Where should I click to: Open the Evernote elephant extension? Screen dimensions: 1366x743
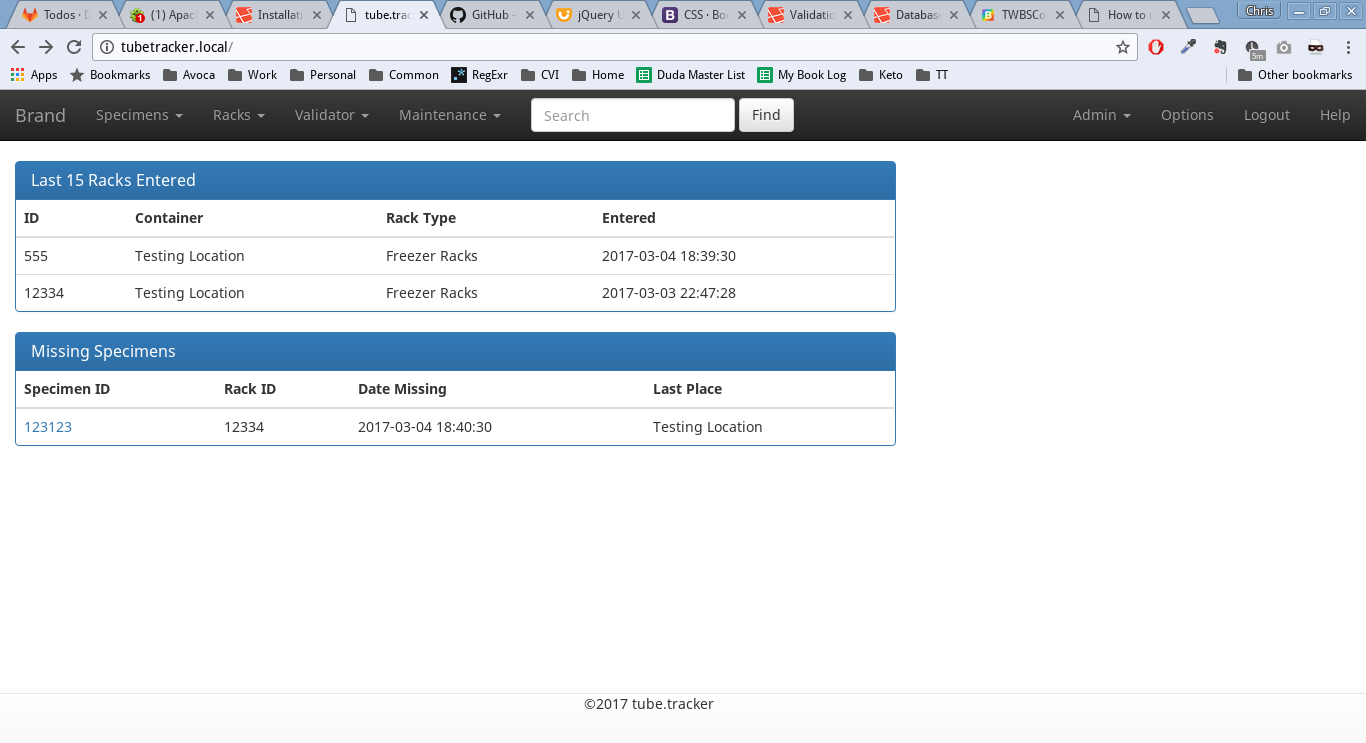(1220, 47)
